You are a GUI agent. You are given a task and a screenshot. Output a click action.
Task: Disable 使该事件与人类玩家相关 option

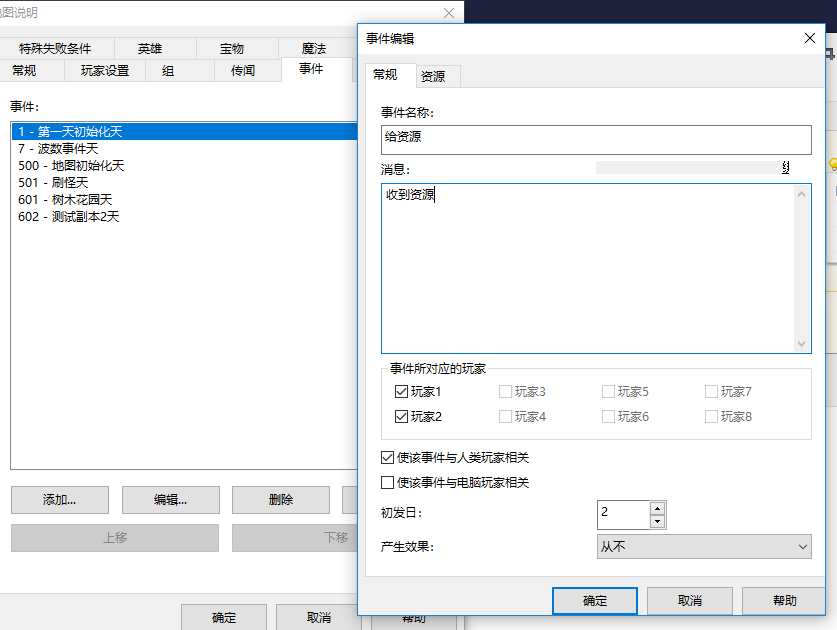(388, 458)
